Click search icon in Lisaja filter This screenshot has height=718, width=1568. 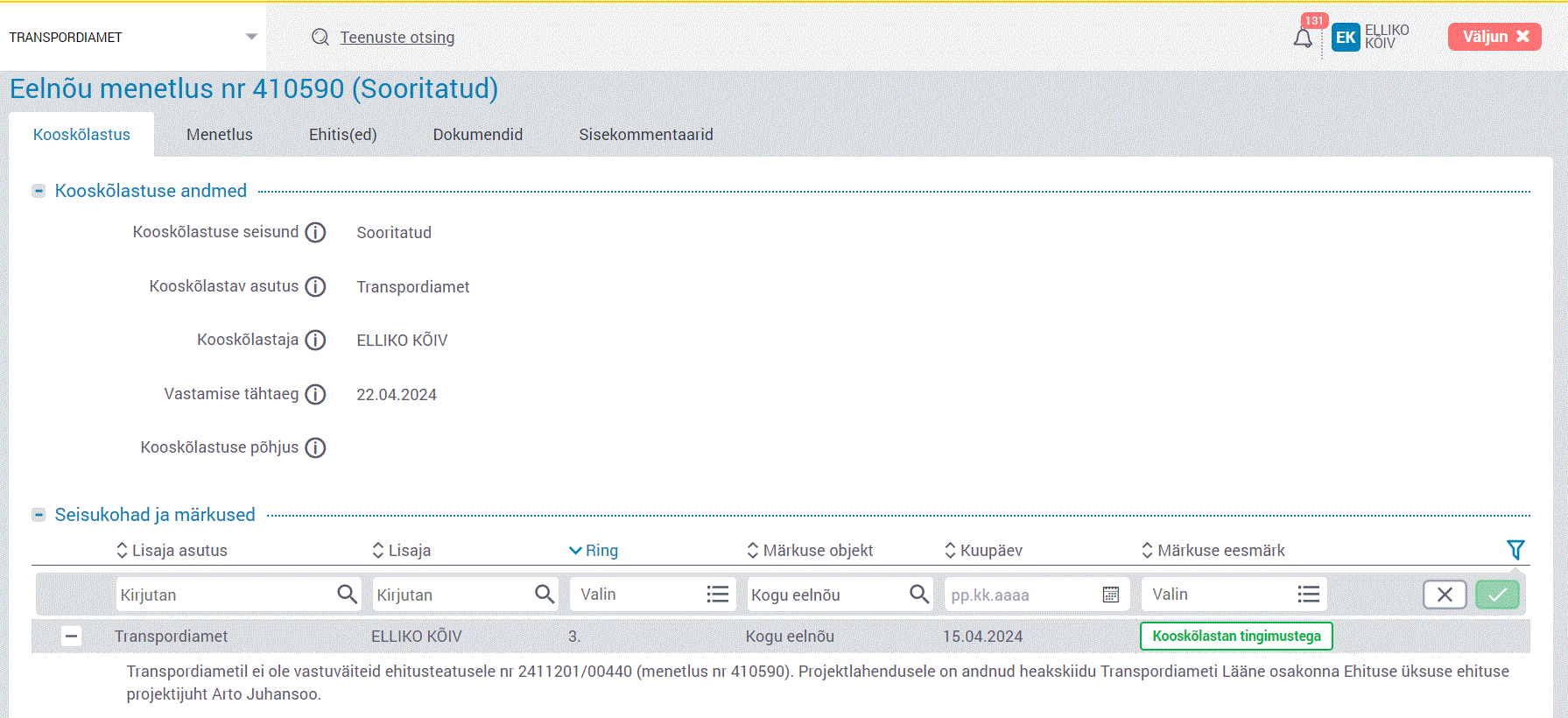pos(545,595)
